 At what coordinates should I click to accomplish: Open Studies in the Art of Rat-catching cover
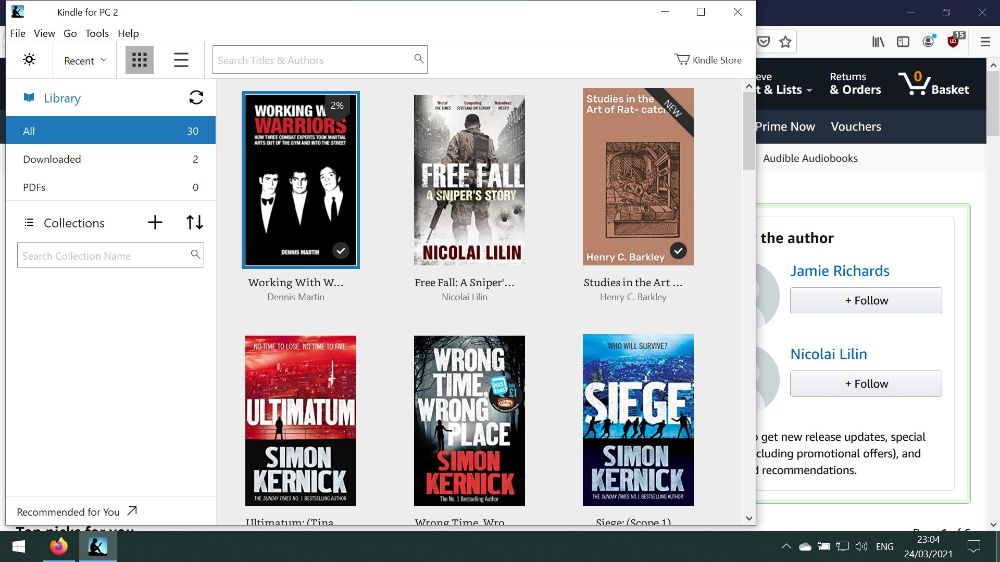coord(638,177)
